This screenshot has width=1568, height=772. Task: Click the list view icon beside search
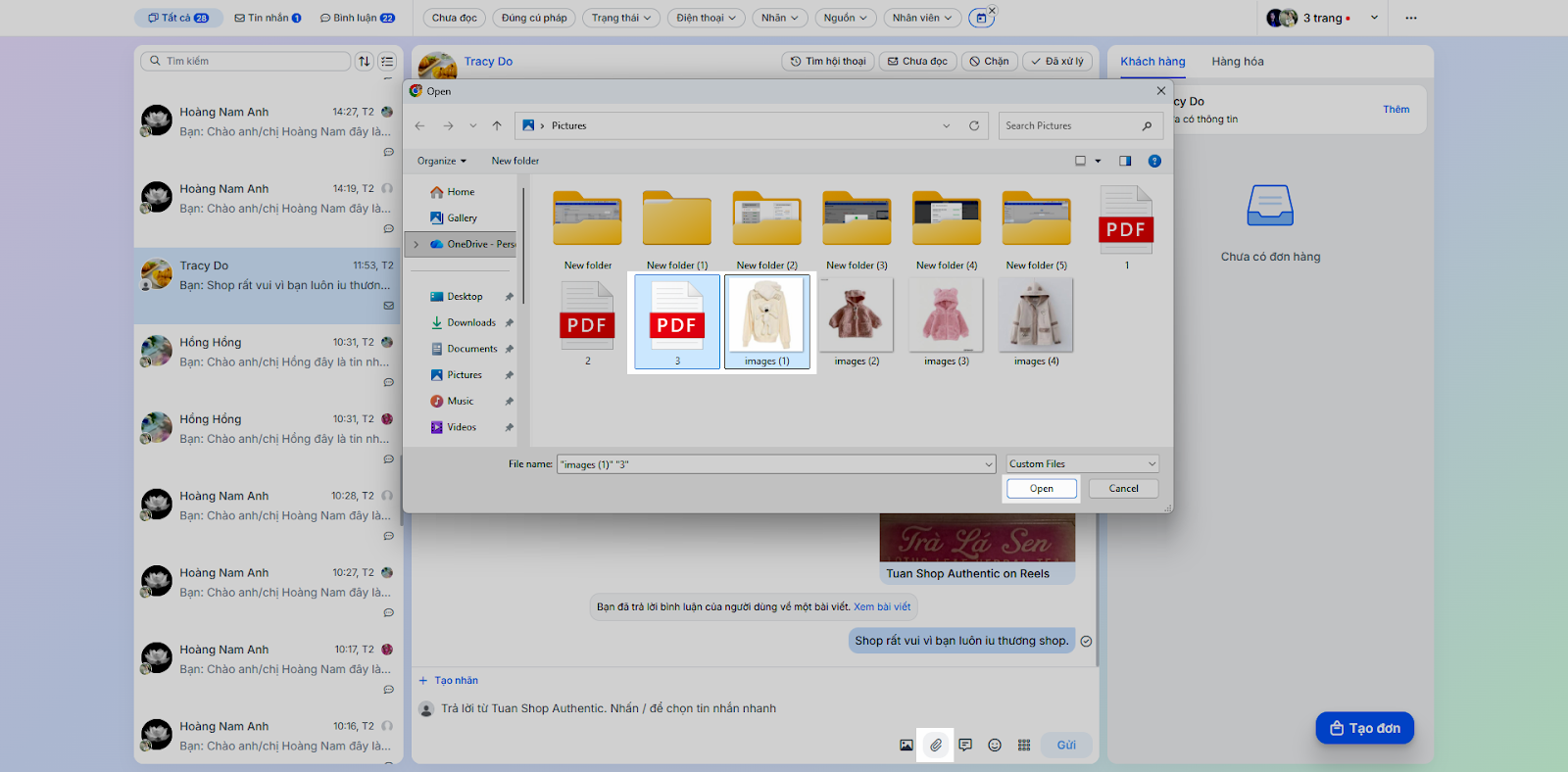(387, 61)
